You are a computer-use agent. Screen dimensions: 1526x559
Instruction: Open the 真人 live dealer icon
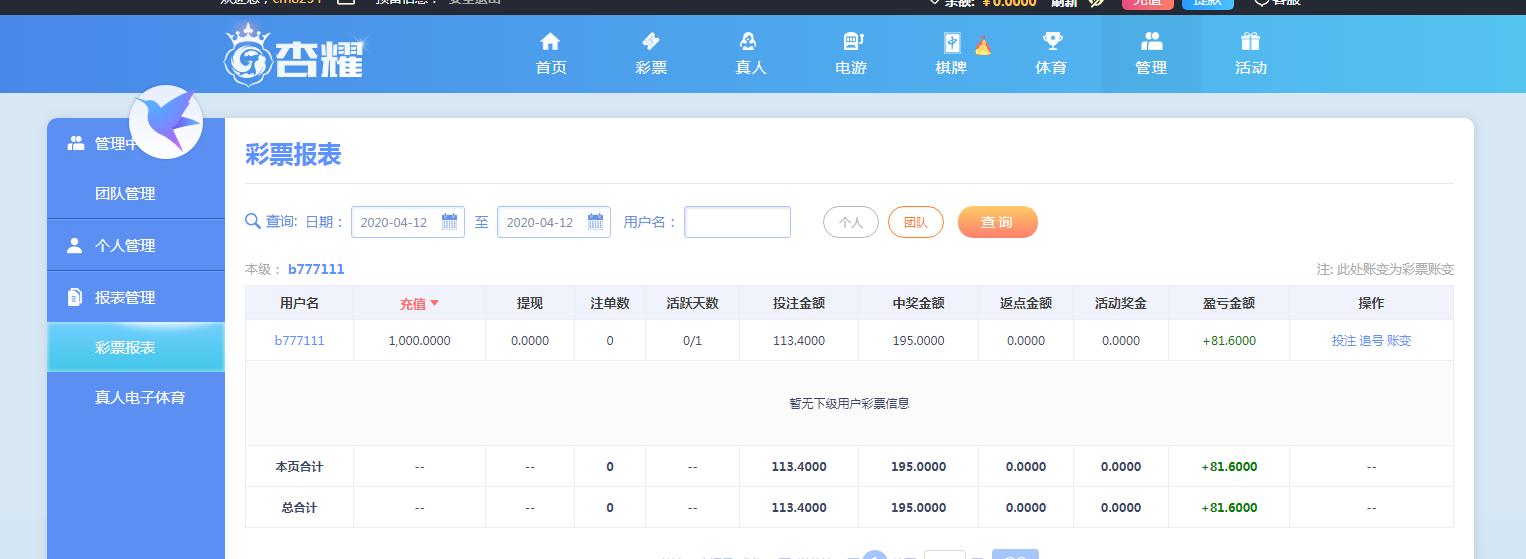click(750, 42)
